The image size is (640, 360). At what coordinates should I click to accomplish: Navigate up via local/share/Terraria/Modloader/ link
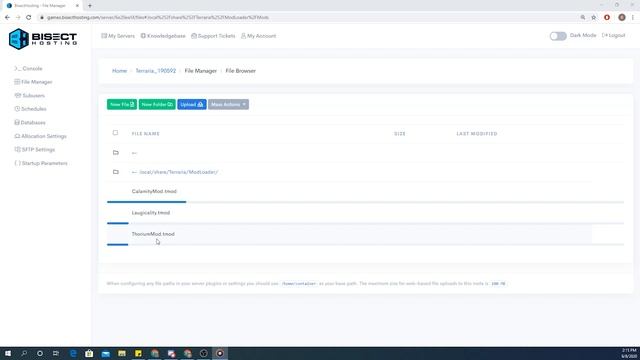(x=179, y=172)
